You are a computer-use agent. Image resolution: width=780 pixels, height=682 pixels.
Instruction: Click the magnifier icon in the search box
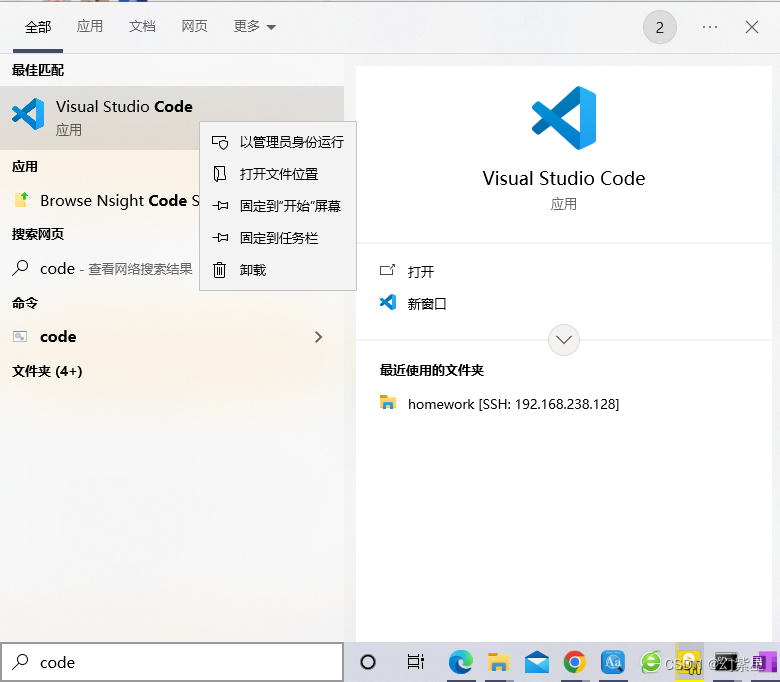[x=20, y=662]
